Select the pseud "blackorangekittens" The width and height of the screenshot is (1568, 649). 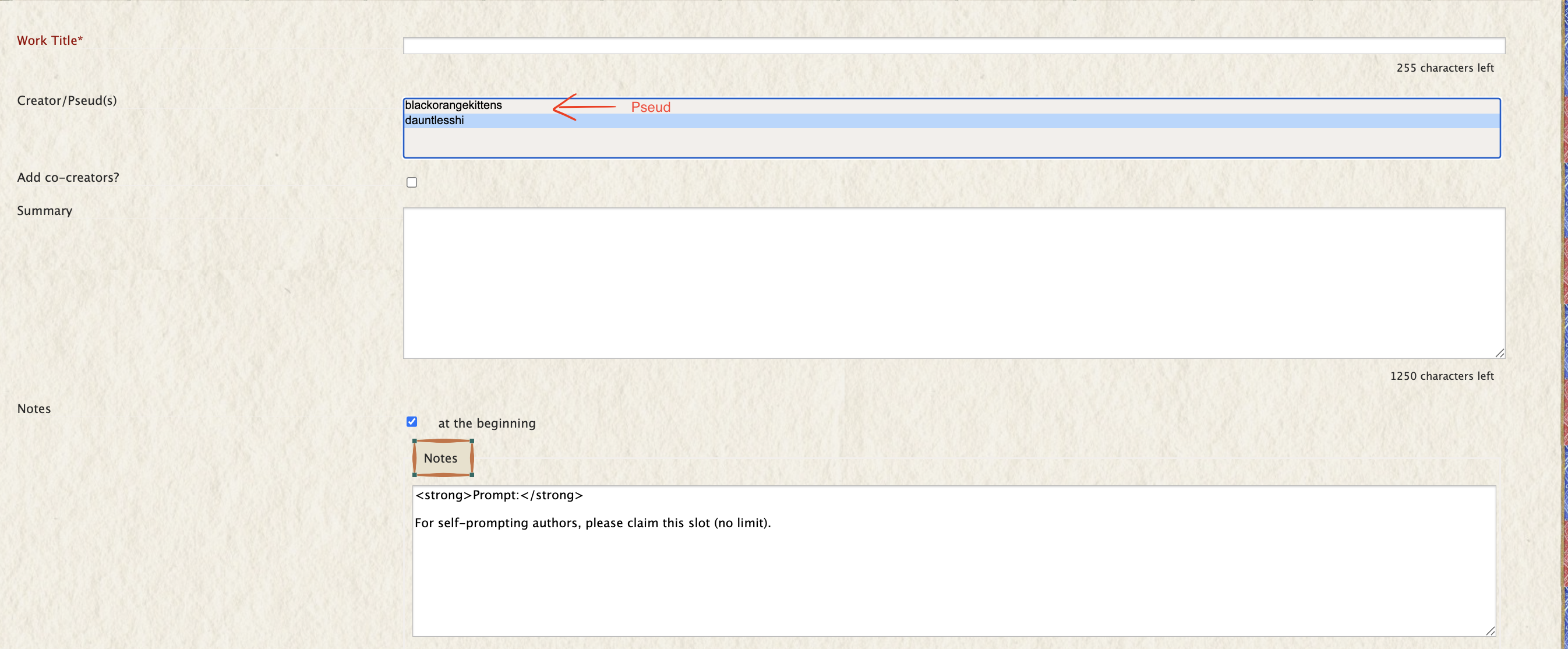[x=454, y=105]
